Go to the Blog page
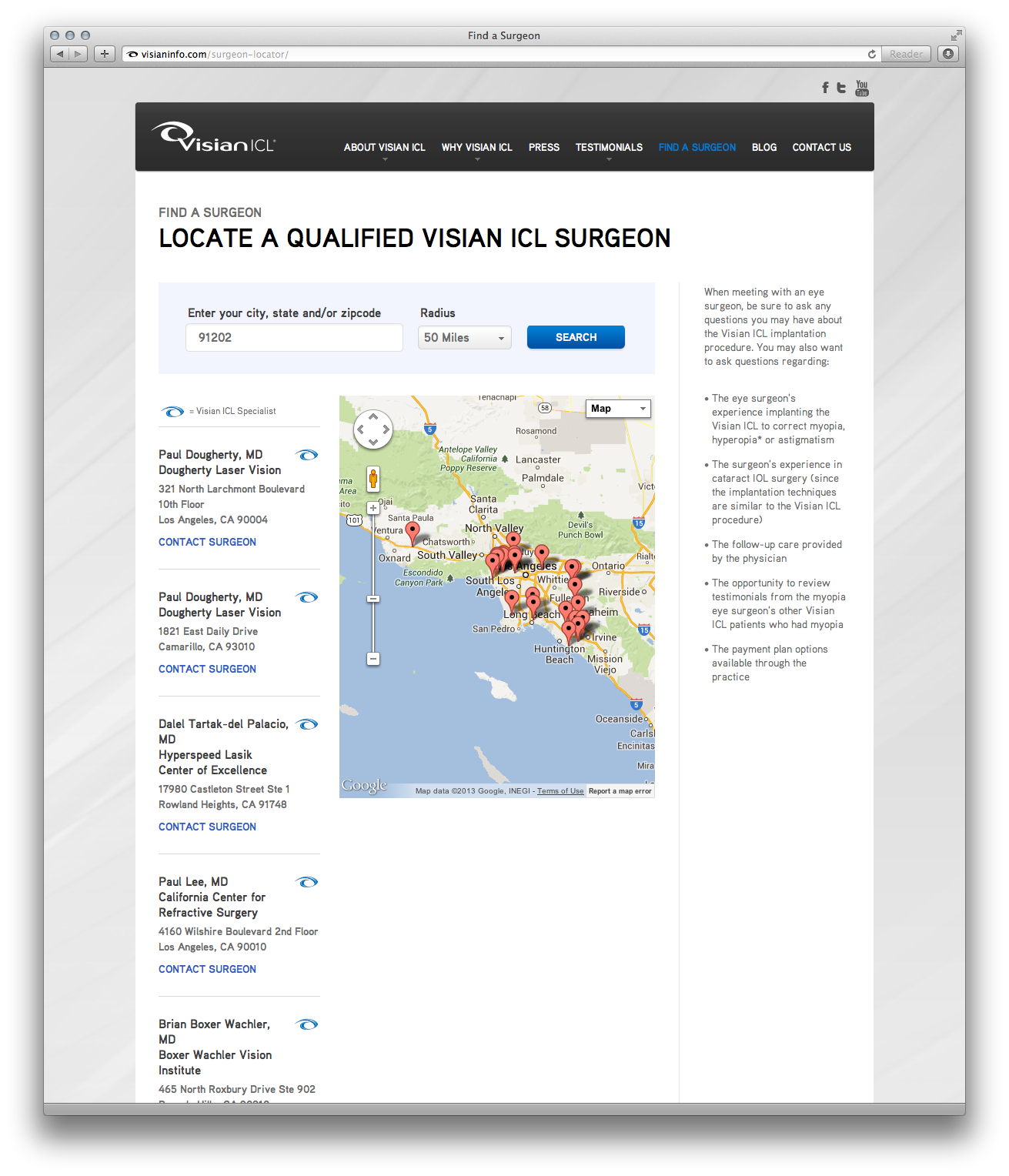Image resolution: width=1009 pixels, height=1176 pixels. click(x=763, y=148)
